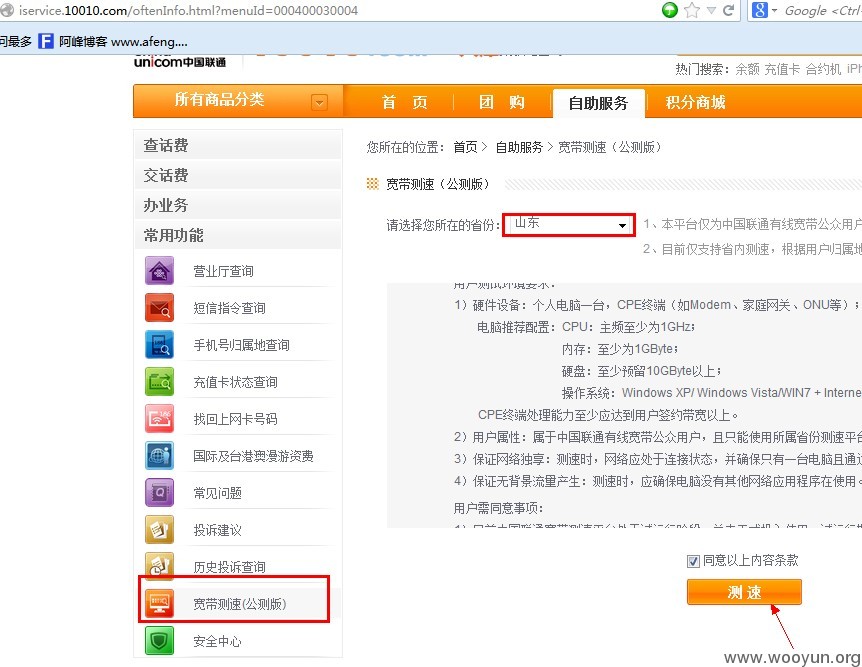862x667 pixels.
Task: Open the 团购 navigation tab
Action: [501, 102]
